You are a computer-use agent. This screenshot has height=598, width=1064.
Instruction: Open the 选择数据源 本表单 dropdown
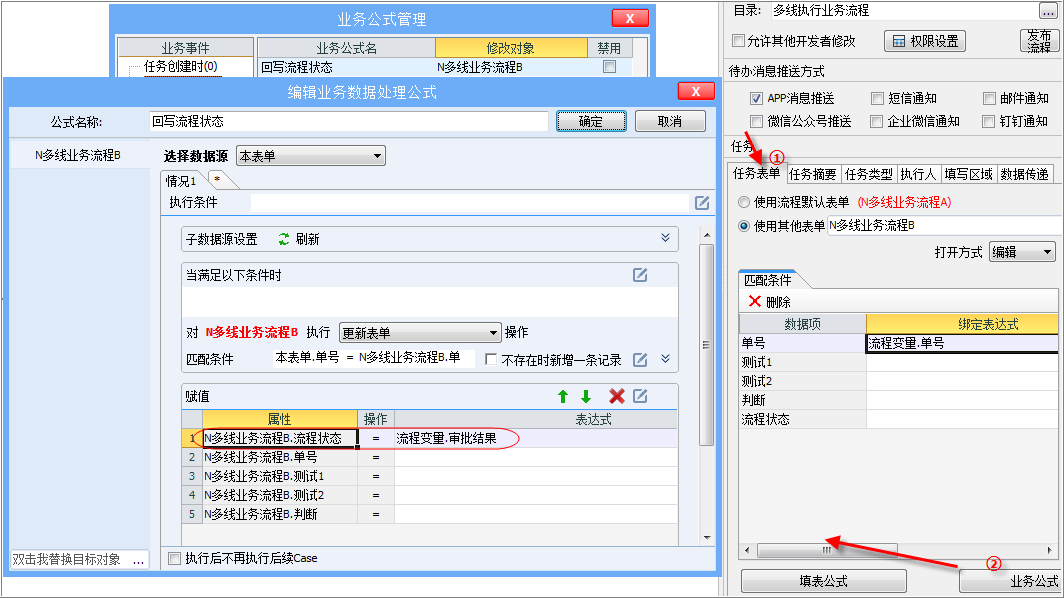coord(311,156)
